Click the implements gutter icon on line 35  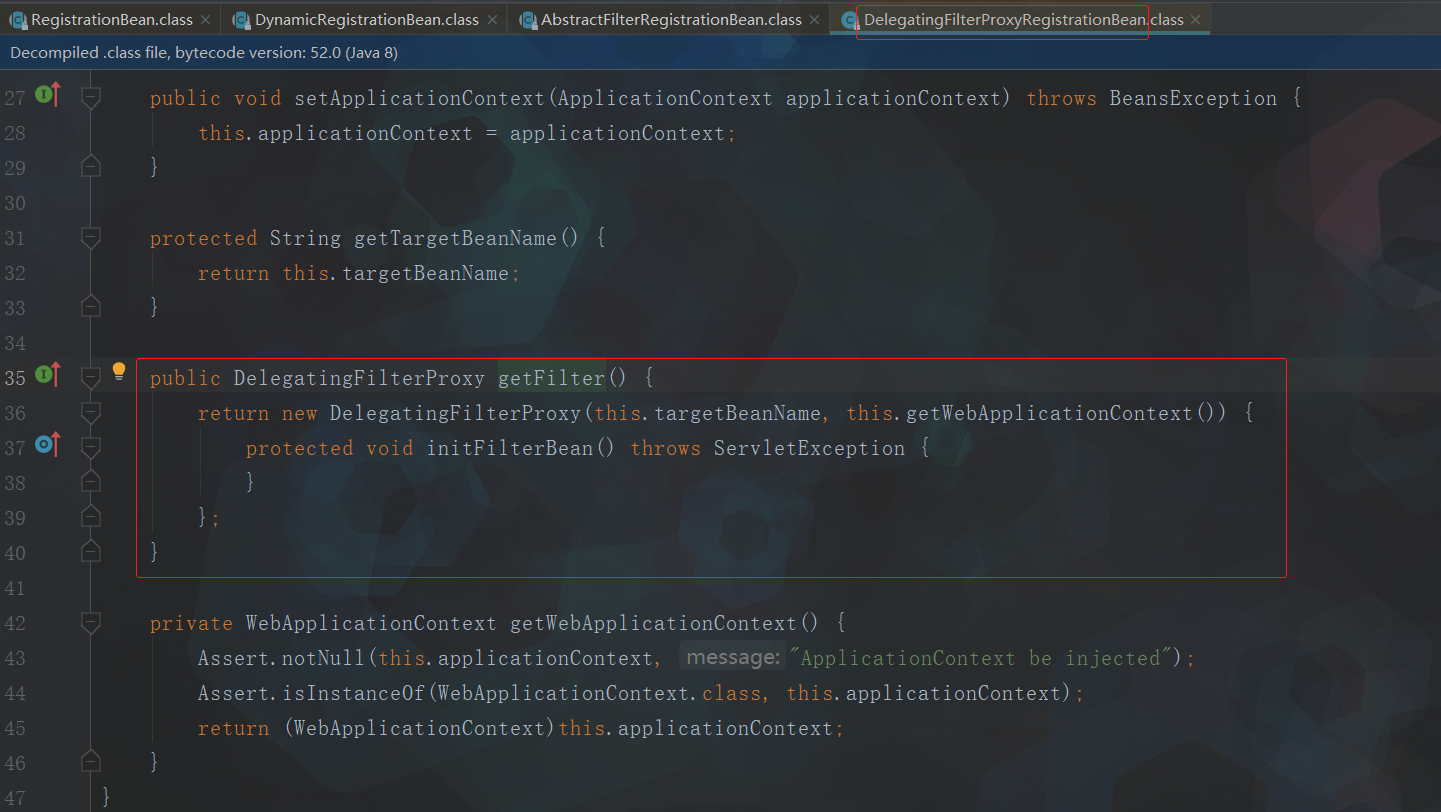pyautogui.click(x=48, y=376)
